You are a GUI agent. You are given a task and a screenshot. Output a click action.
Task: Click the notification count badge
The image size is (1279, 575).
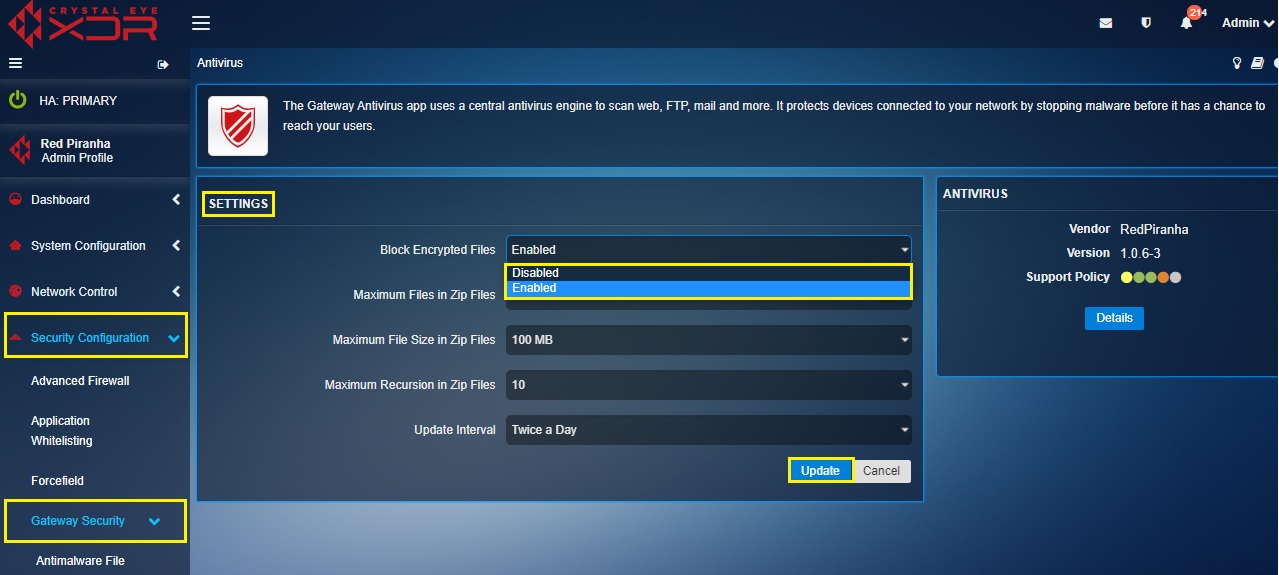[x=1194, y=12]
